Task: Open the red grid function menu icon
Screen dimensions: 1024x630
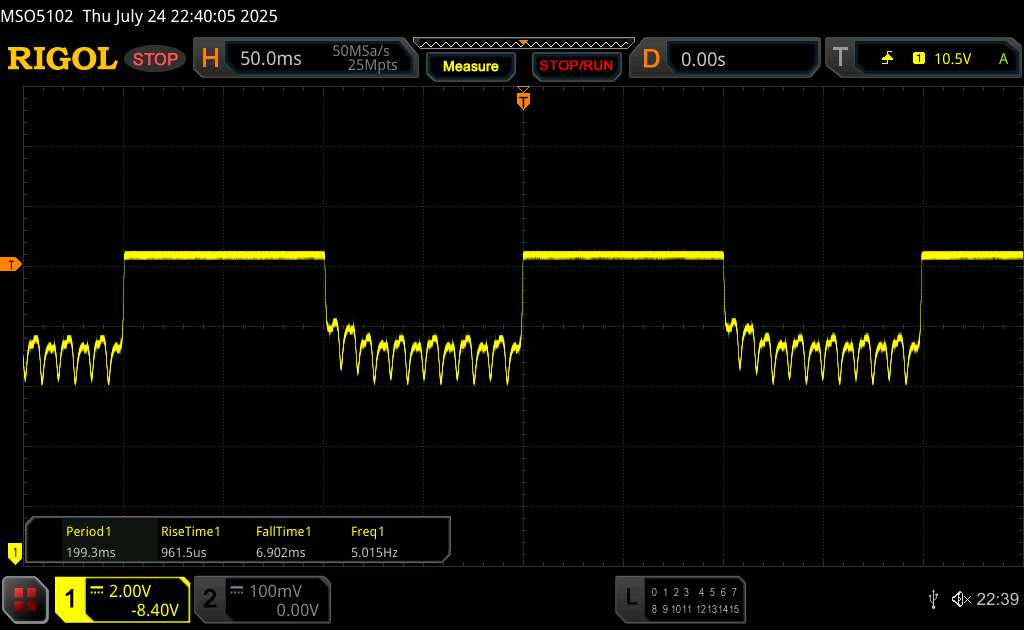Action: tap(25, 598)
